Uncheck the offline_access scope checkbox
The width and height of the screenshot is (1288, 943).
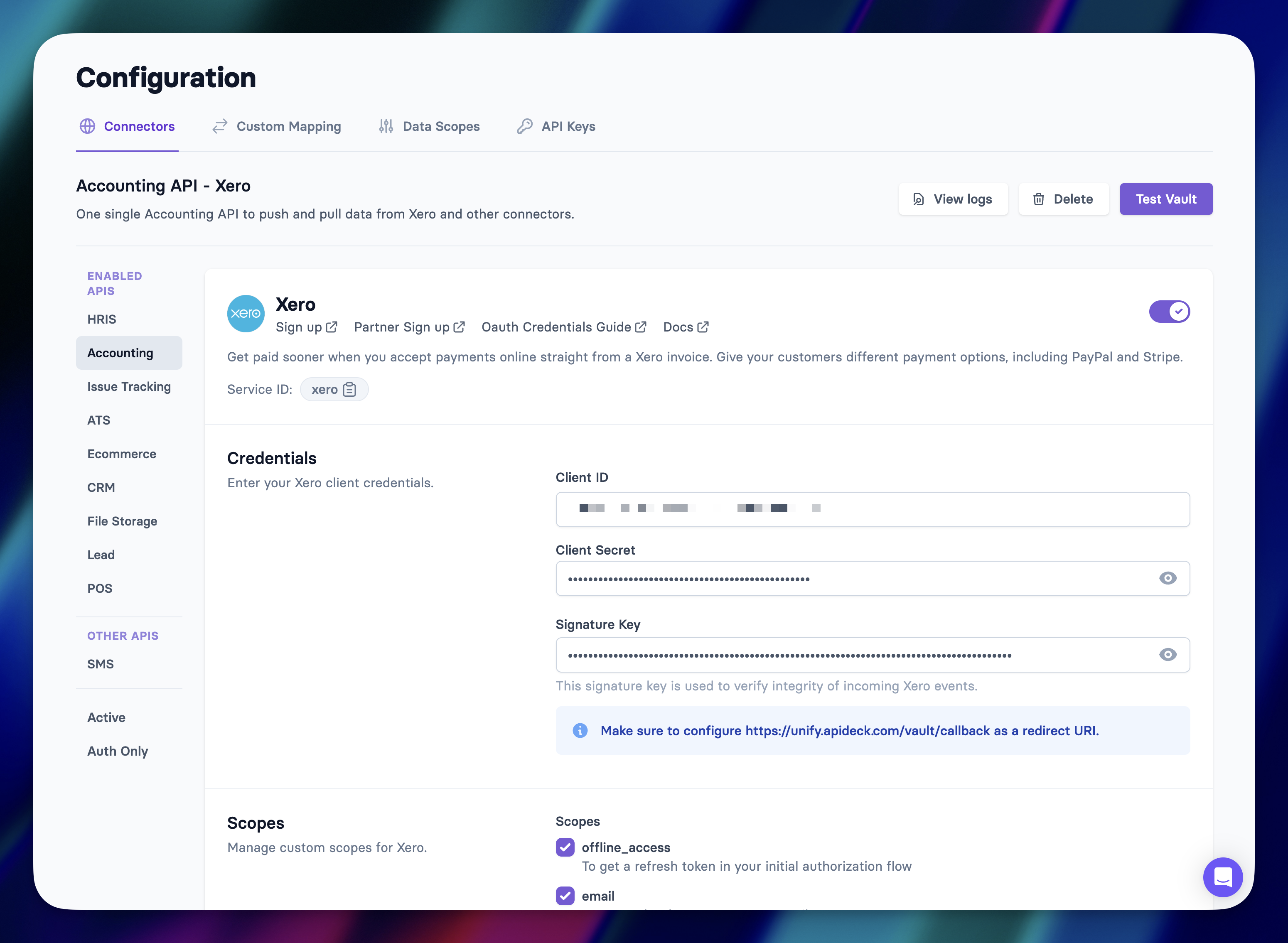(x=565, y=847)
